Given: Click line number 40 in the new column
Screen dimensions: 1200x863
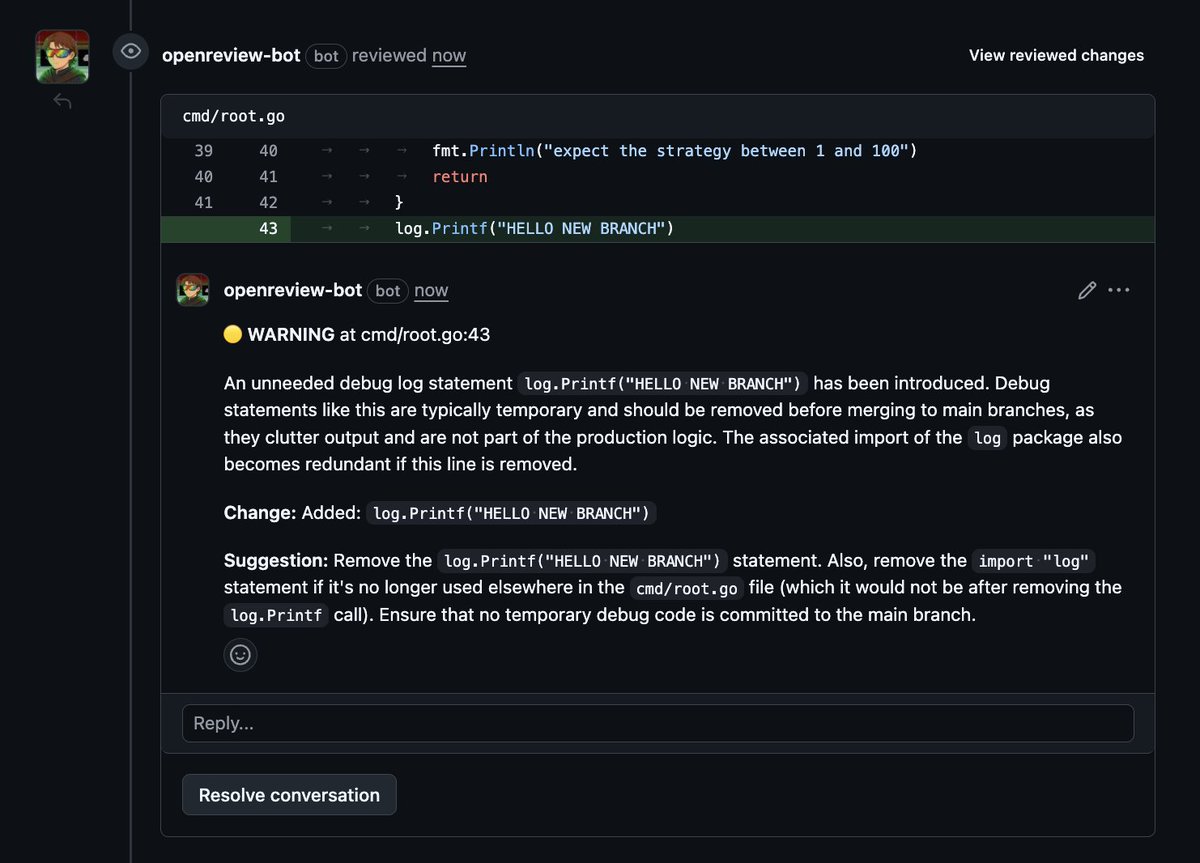Looking at the screenshot, I should [x=267, y=151].
